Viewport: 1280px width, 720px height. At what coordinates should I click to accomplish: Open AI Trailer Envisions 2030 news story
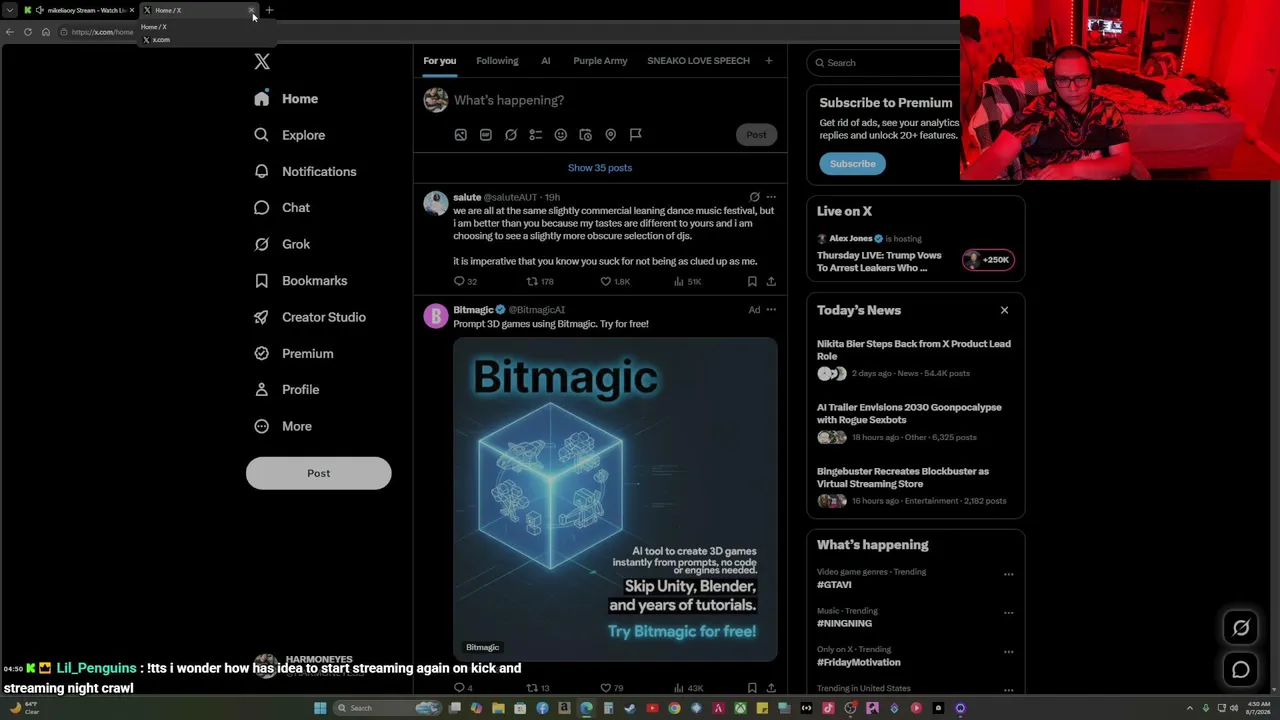pos(916,423)
